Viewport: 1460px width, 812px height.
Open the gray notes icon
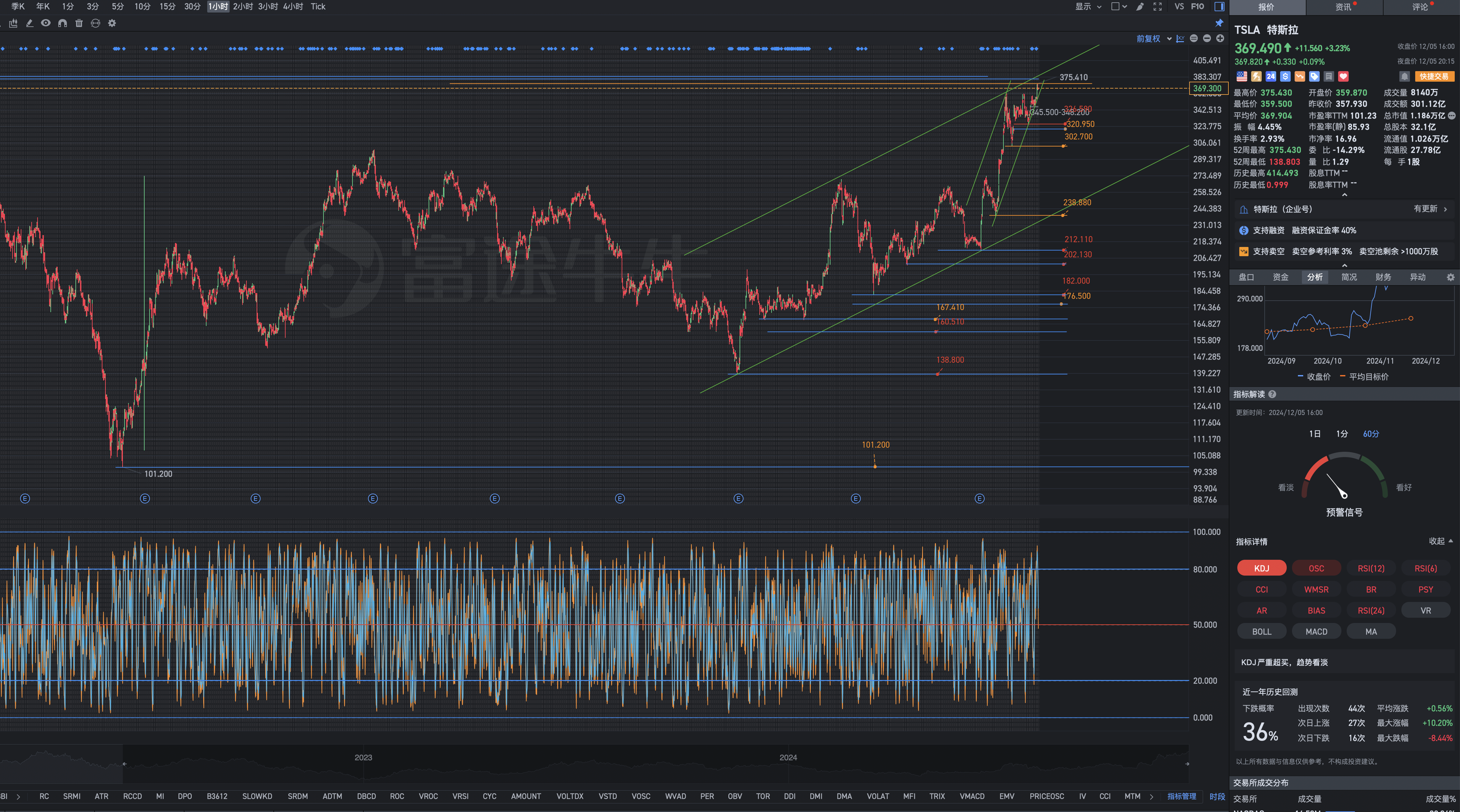pos(1329,76)
